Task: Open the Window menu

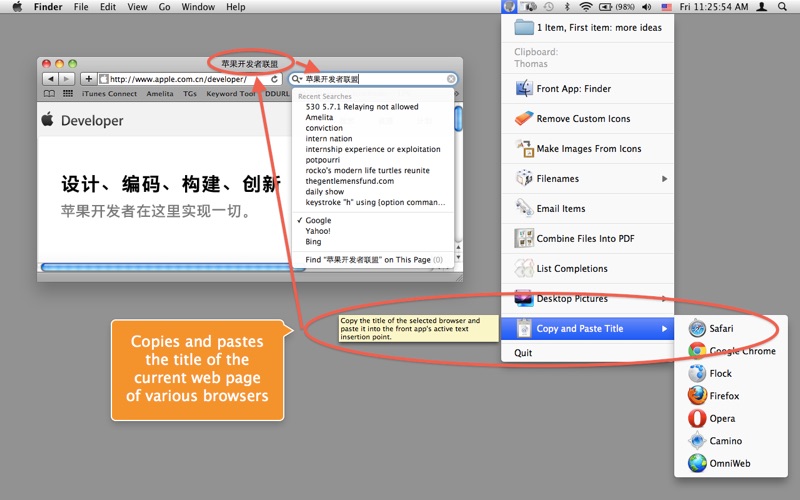Action: coord(198,7)
